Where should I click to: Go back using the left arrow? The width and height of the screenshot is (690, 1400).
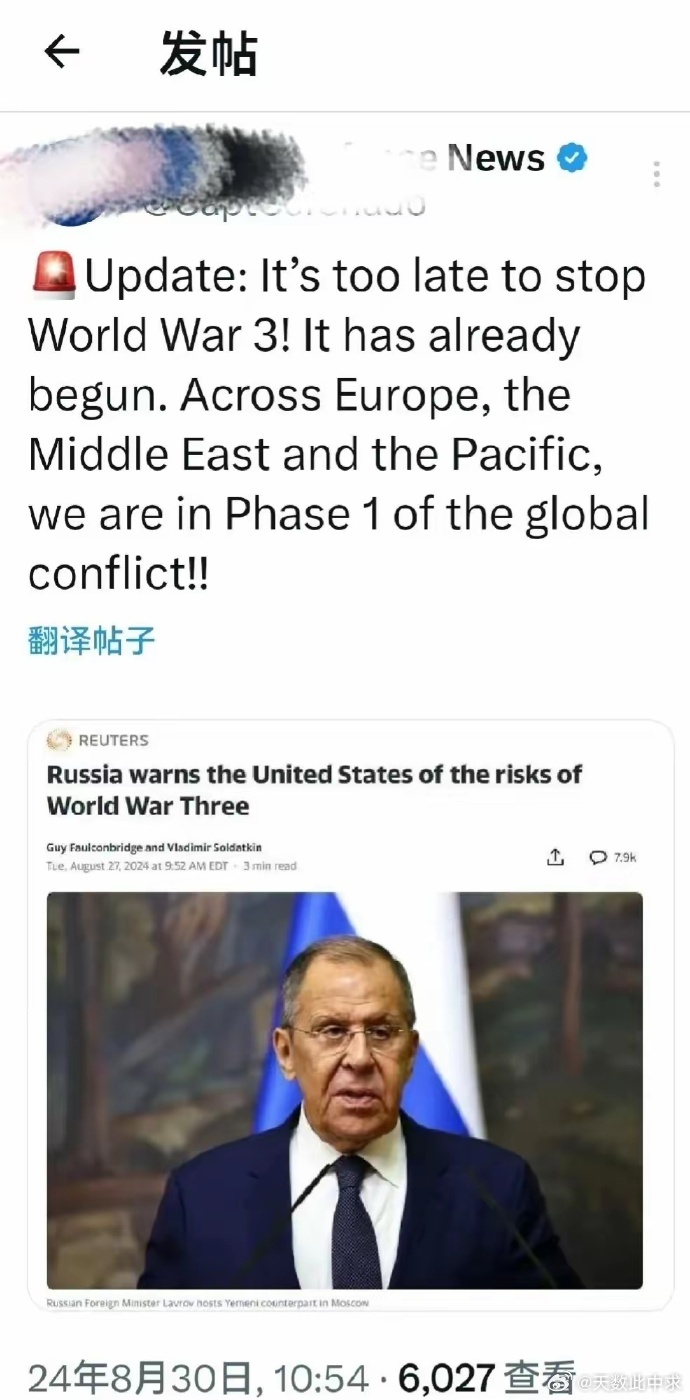[62, 52]
